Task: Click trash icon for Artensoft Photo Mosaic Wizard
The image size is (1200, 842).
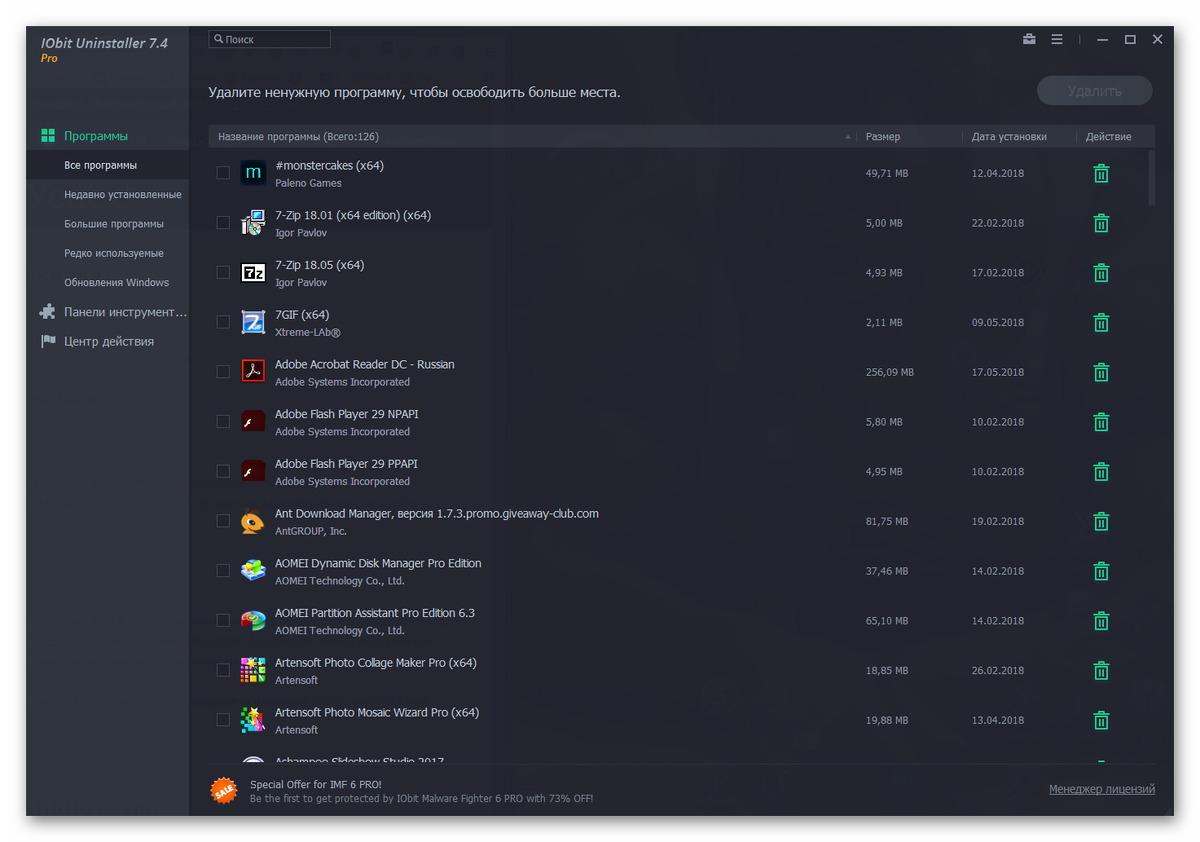Action: click(x=1101, y=720)
